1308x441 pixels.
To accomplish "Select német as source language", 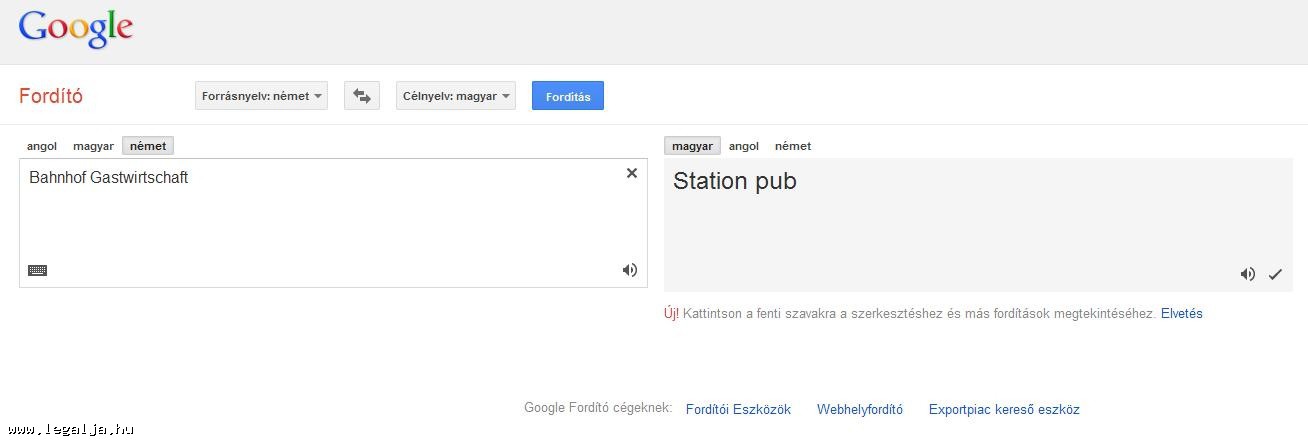I will [x=148, y=146].
